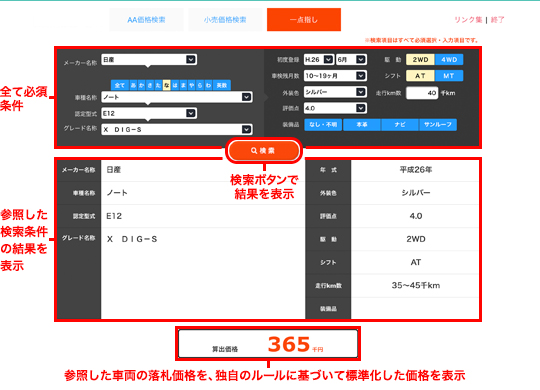
Task: Click the AT シフト result value
Action: pyautogui.click(x=416, y=262)
